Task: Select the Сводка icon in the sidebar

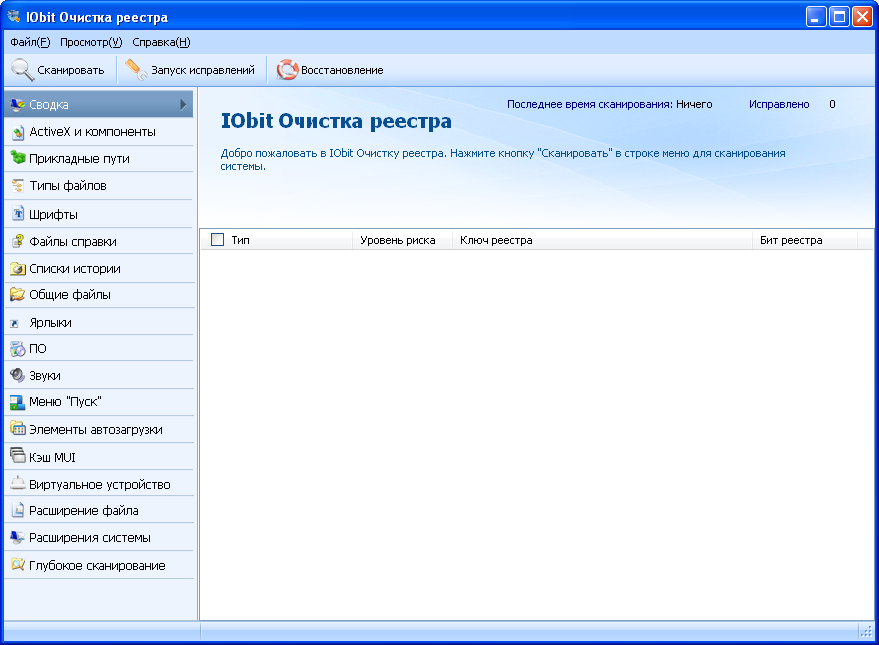Action: (x=17, y=104)
